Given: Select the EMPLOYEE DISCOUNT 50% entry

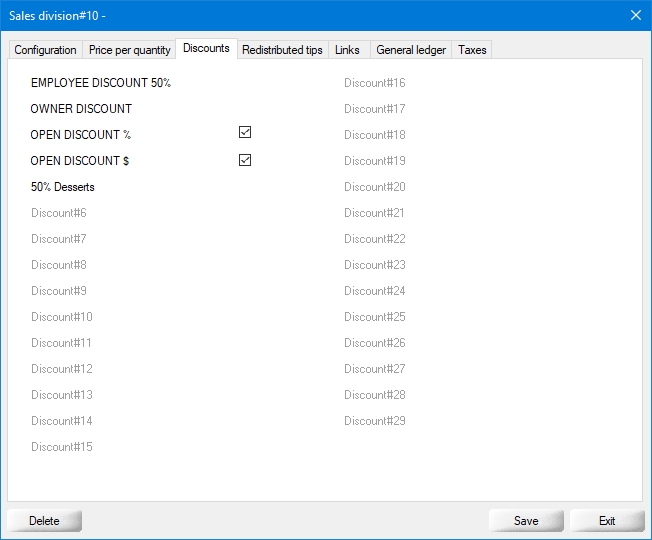Looking at the screenshot, I should (100, 83).
